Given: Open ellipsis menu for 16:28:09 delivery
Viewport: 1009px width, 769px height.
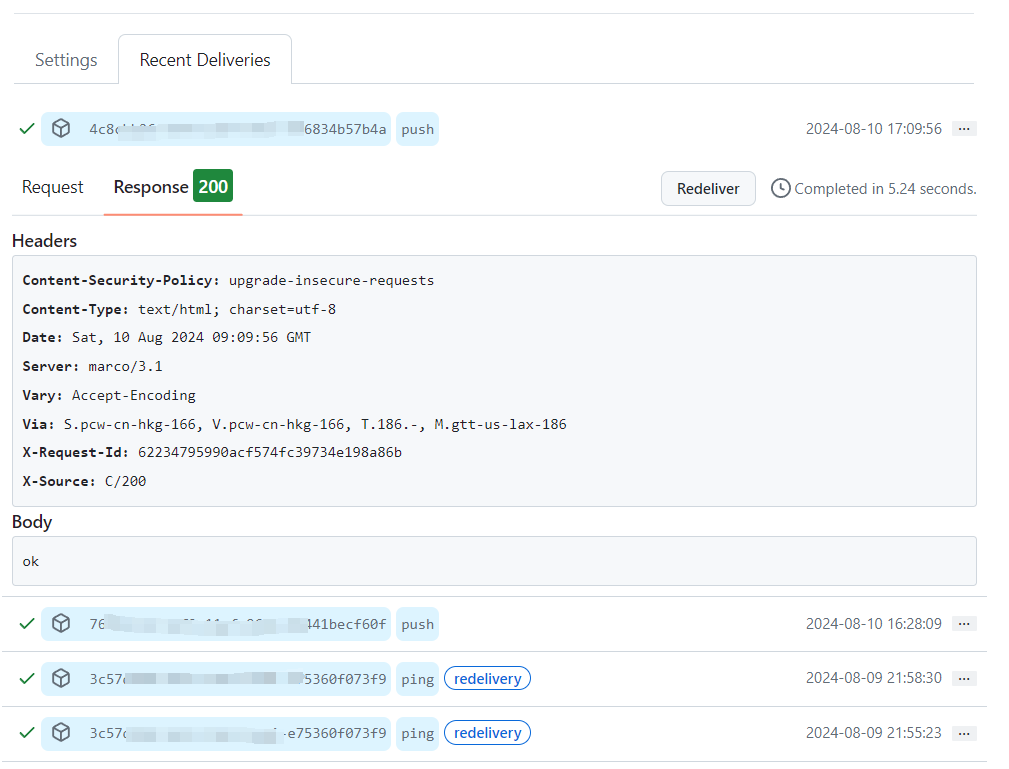Looking at the screenshot, I should 964,624.
